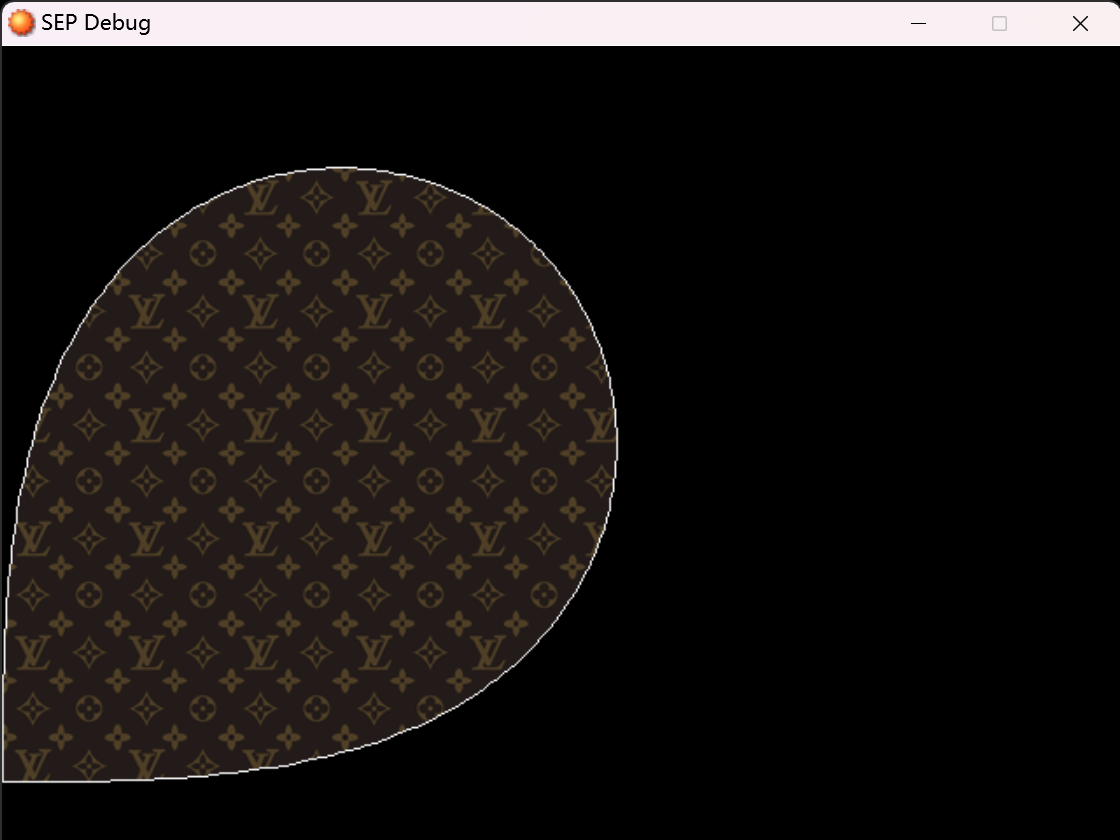
Task: Click the disabled maximize button
Action: (999, 24)
